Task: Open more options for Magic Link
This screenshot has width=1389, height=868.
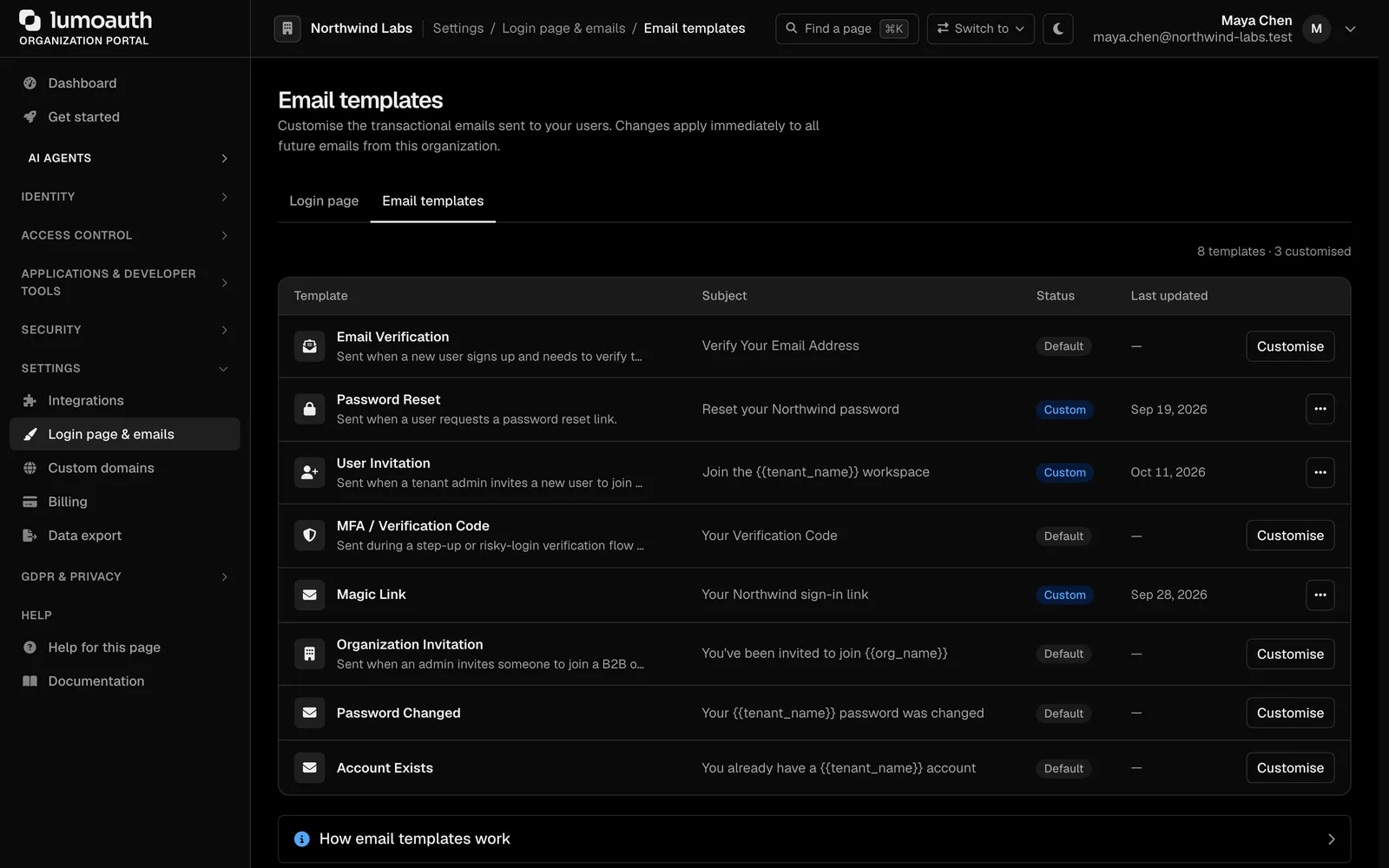Action: pos(1320,595)
